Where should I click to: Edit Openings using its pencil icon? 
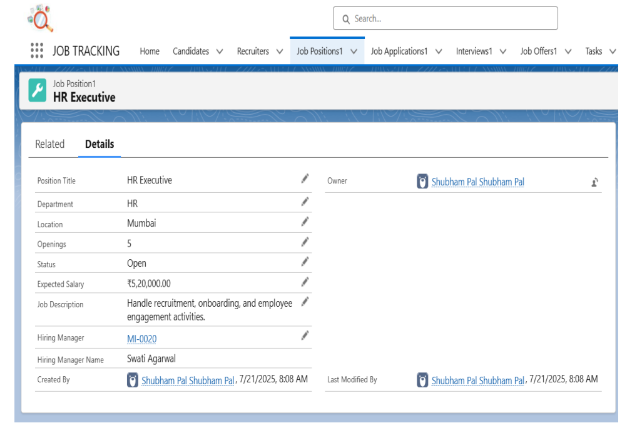(305, 242)
